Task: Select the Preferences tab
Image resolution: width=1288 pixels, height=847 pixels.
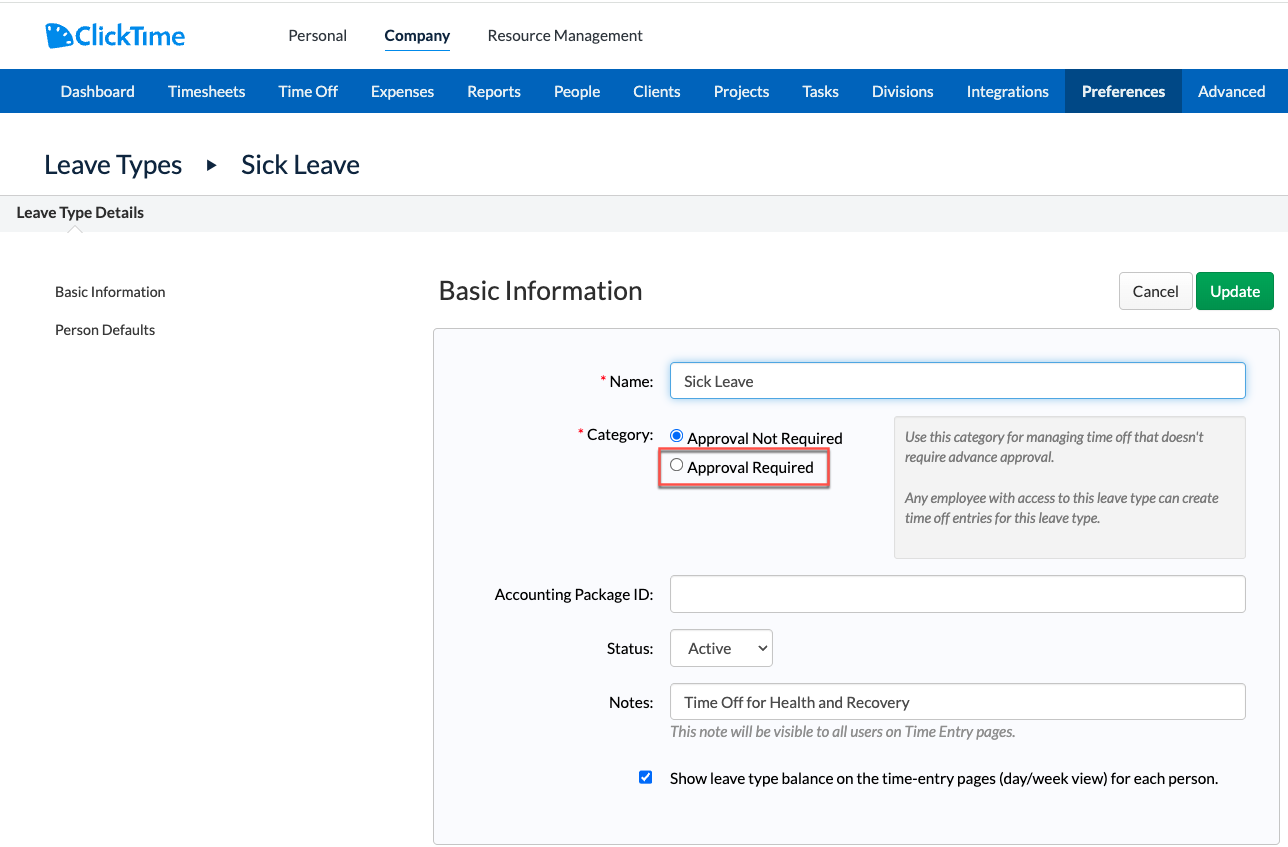Action: [1123, 91]
